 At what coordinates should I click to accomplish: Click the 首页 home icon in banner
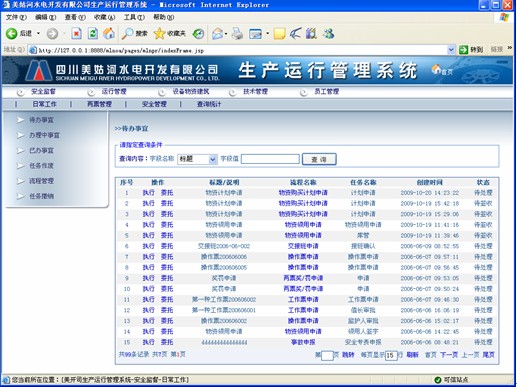[x=442, y=70]
